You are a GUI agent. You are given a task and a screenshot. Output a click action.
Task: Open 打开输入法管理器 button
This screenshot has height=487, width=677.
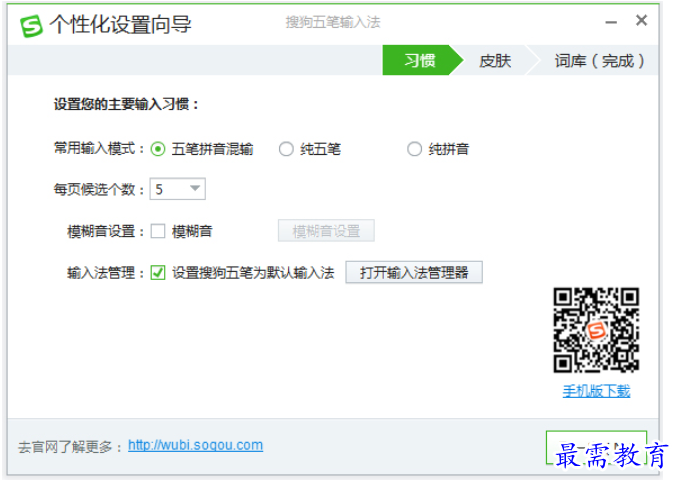coord(414,272)
